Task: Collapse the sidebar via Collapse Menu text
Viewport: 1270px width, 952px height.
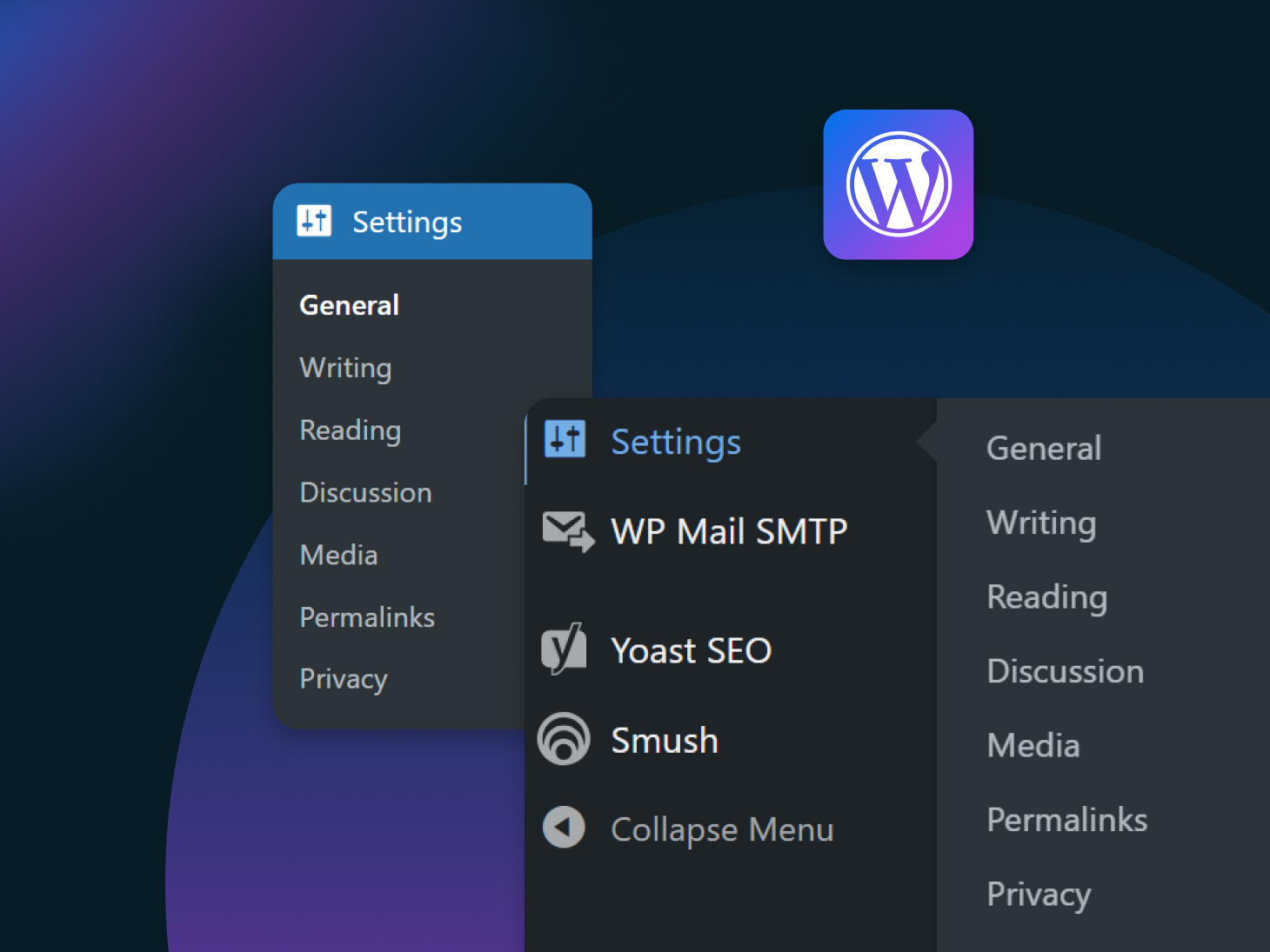Action: 722,829
